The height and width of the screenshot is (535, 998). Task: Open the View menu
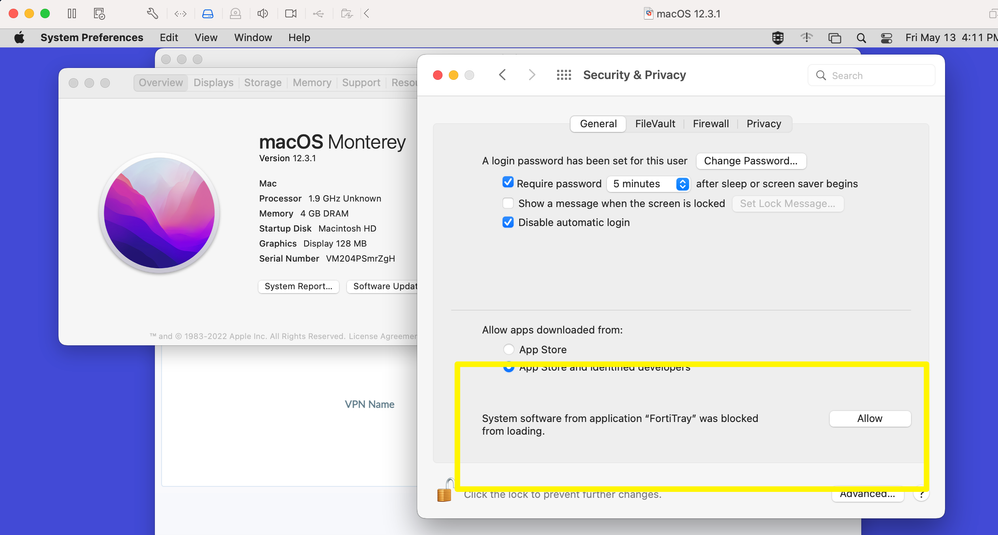[x=206, y=38]
